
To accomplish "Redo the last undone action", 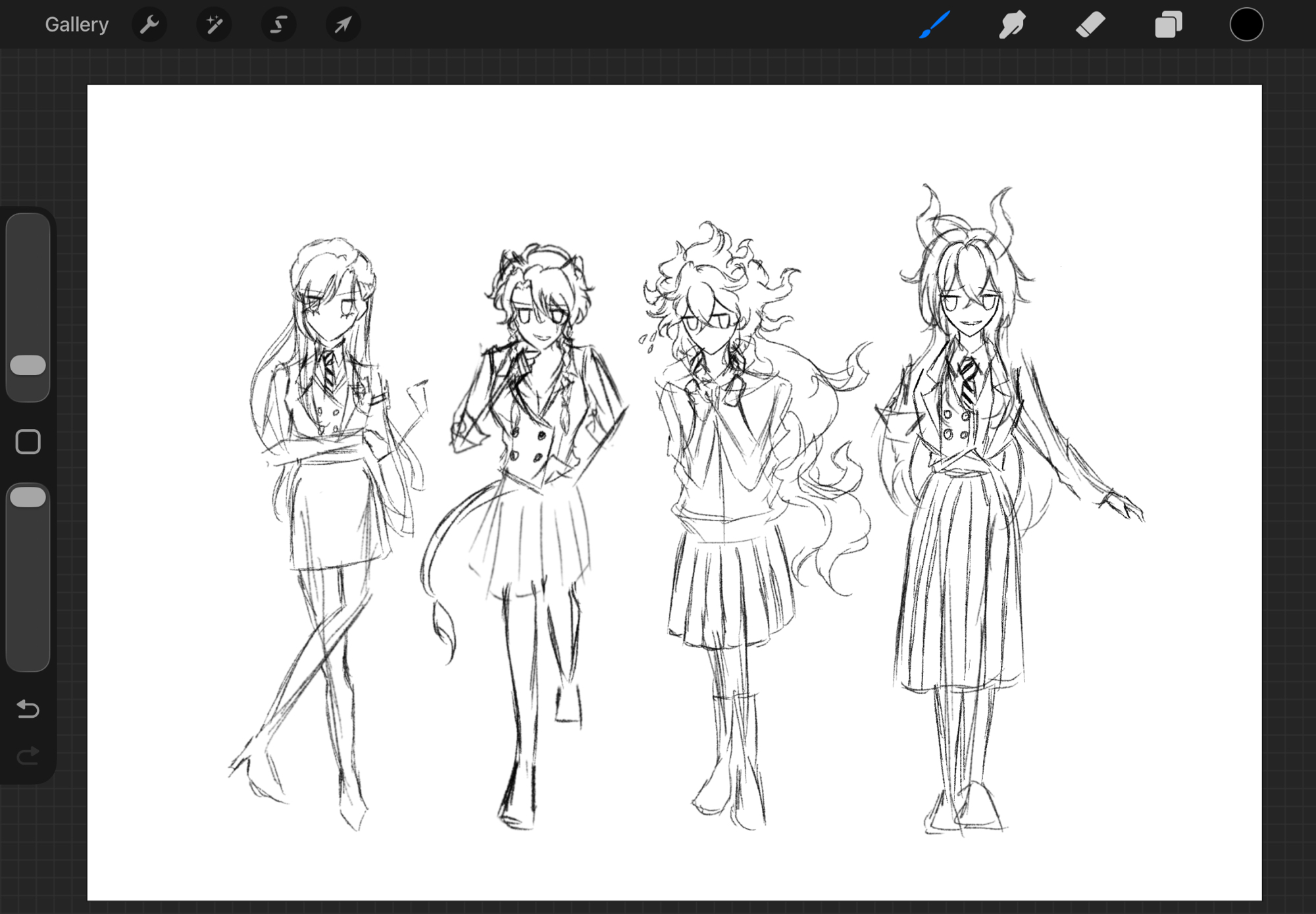I will point(28,755).
